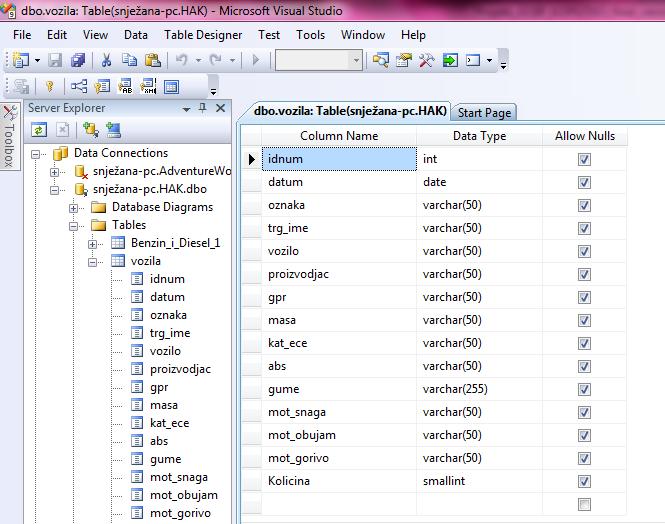665x524 pixels.
Task: Toggle Allow Nulls for mot_gorivo
Action: (x=584, y=458)
